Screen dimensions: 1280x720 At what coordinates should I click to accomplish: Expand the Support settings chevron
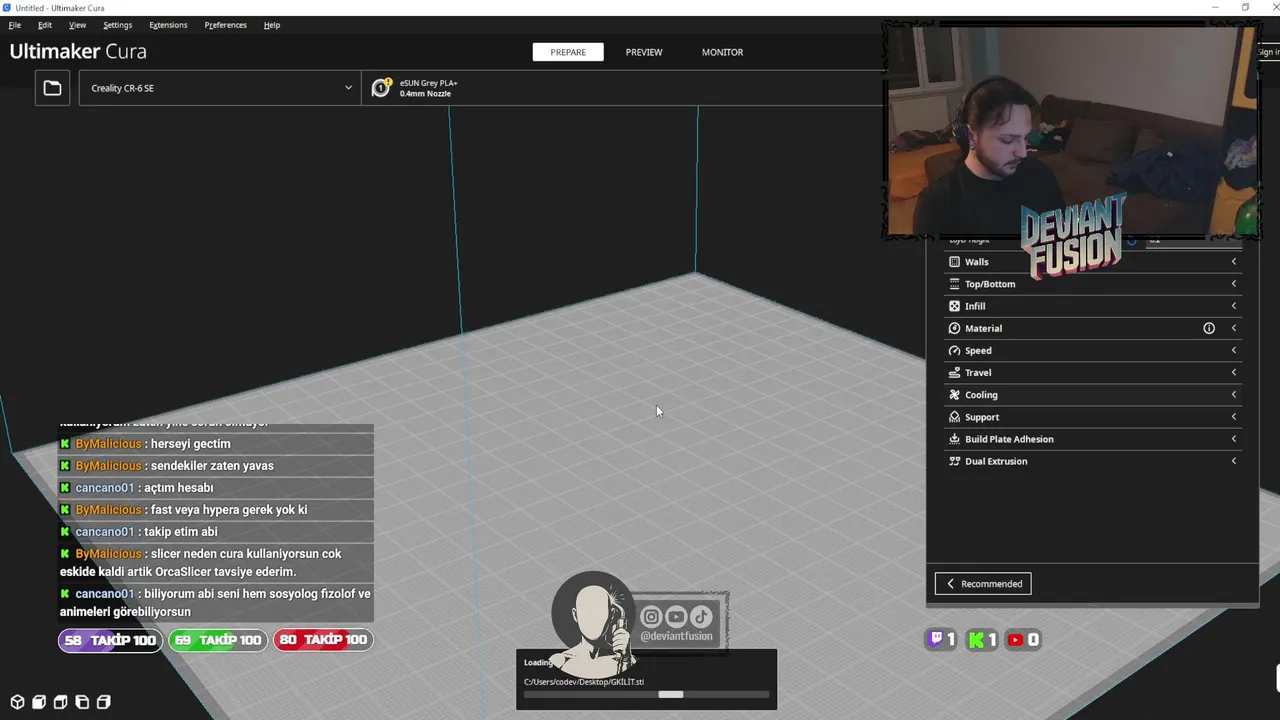point(1234,417)
